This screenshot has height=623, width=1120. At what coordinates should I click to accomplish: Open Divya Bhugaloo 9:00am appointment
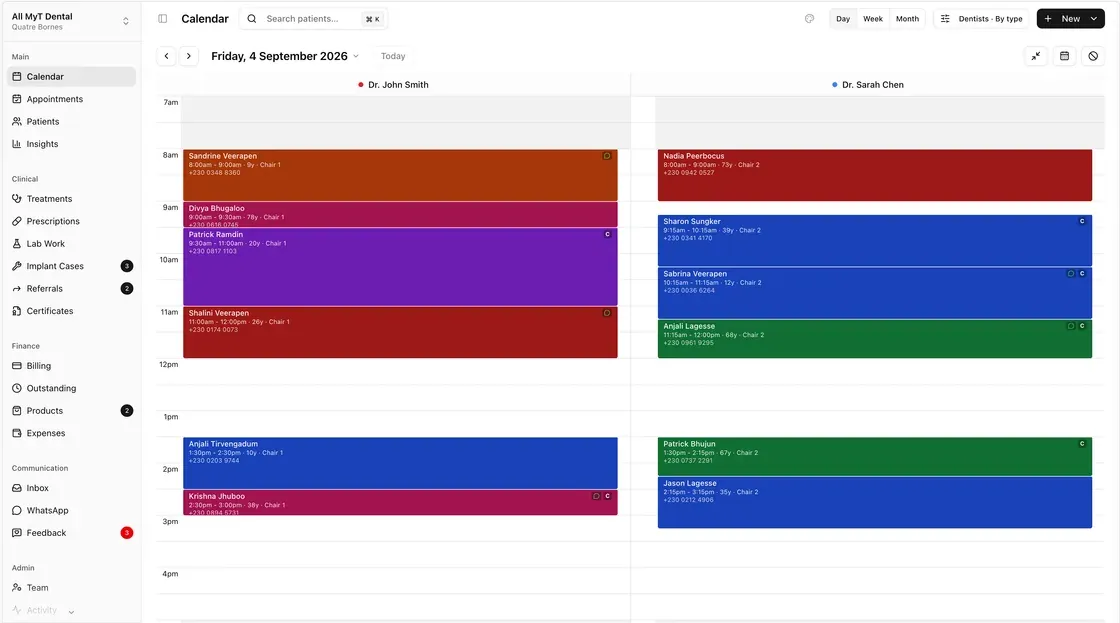400,214
